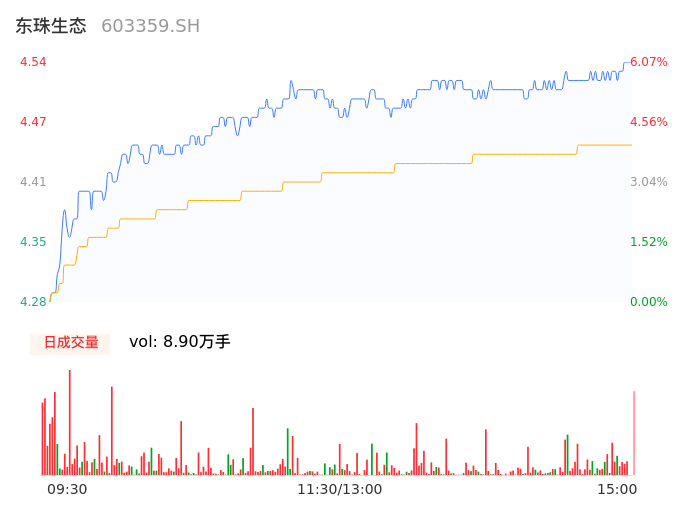Image resolution: width=686 pixels, height=524 pixels.
Task: Click the pink volume bar at market close
Action: 633,435
